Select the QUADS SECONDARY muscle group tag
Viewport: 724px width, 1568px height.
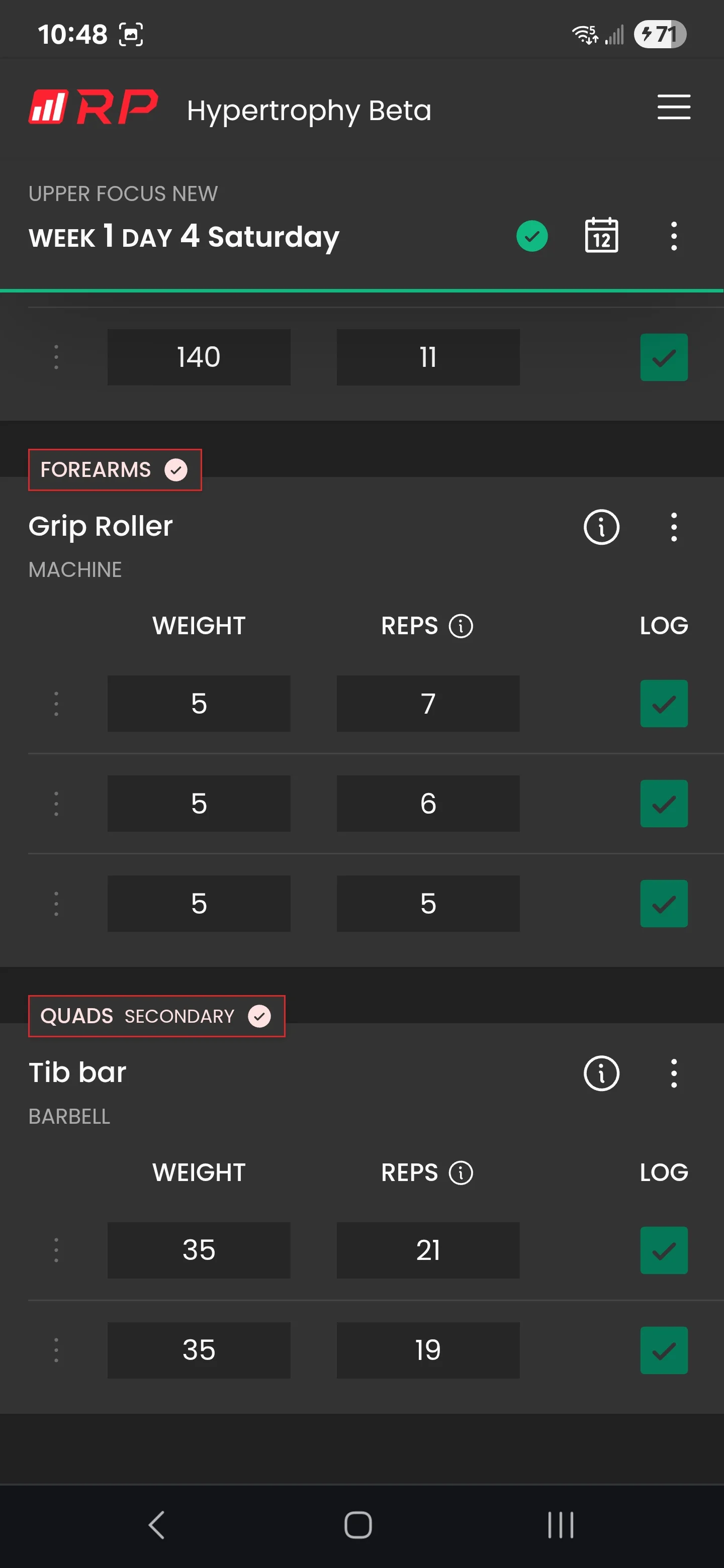click(x=156, y=1016)
